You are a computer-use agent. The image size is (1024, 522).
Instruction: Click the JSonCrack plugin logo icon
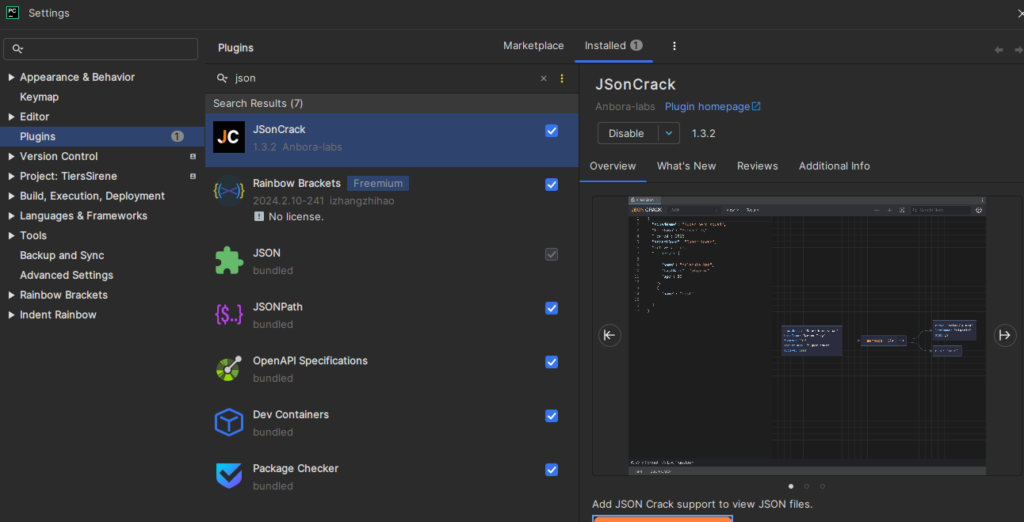coord(229,137)
